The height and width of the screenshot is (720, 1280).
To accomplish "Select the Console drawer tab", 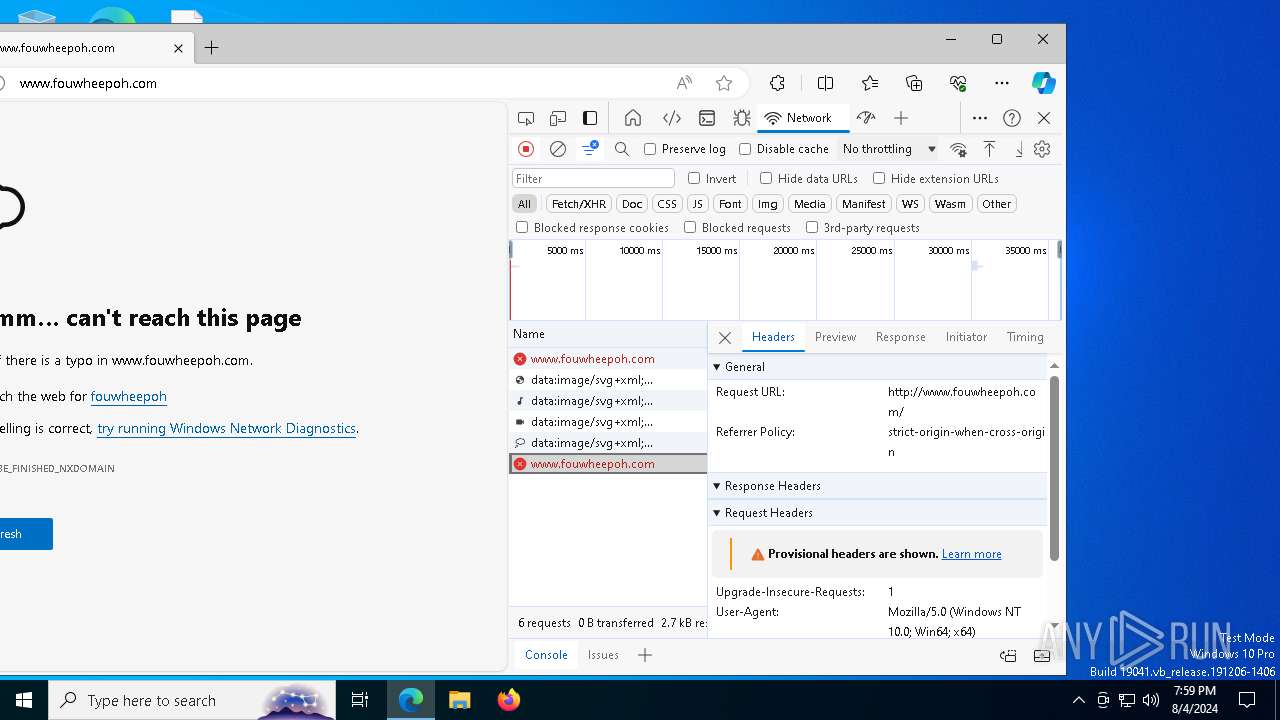I will click(x=546, y=655).
